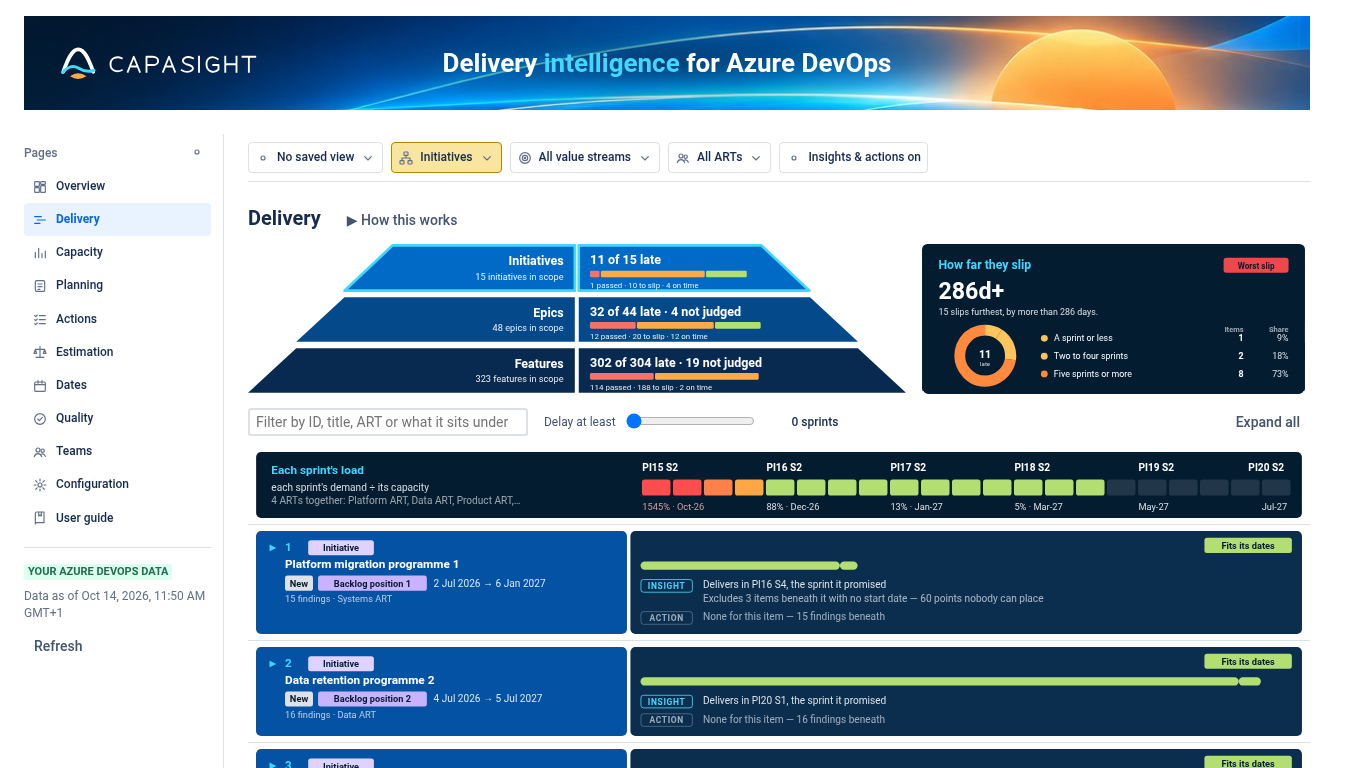Click the Five sprints or more legend entry
The width and height of the screenshot is (1366, 768).
tap(1086, 374)
